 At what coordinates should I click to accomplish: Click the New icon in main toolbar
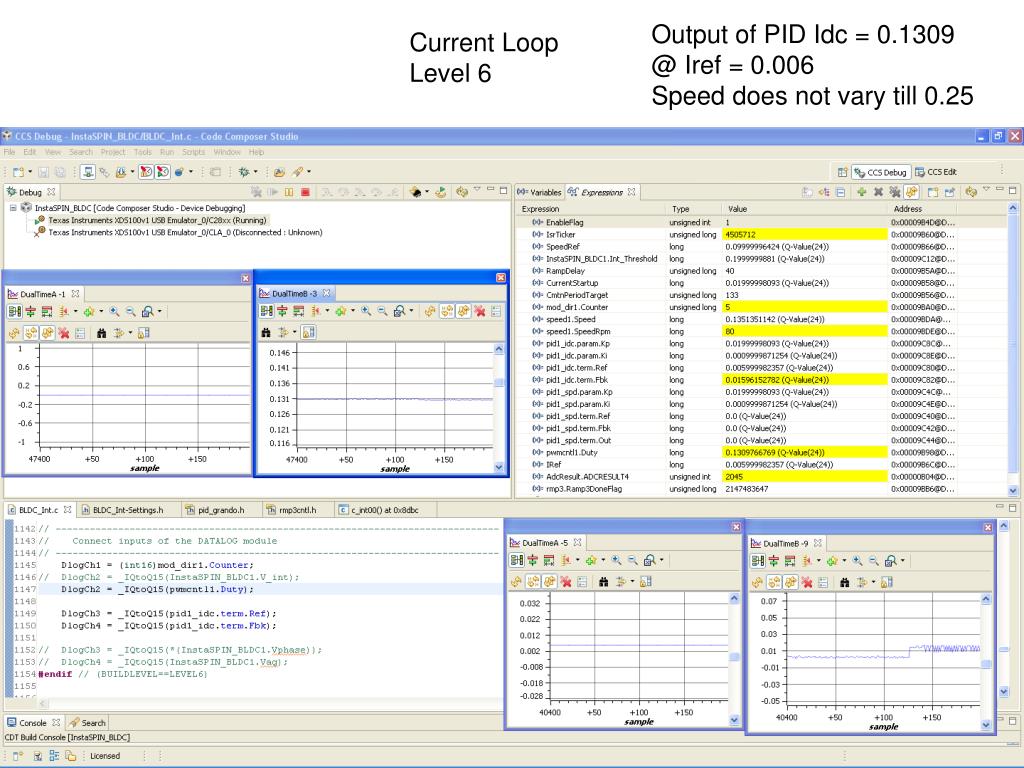[x=18, y=172]
